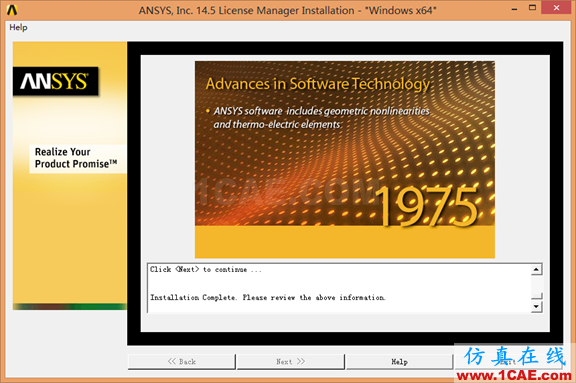The height and width of the screenshot is (383, 576).
Task: Click the Next button
Action: tap(291, 362)
